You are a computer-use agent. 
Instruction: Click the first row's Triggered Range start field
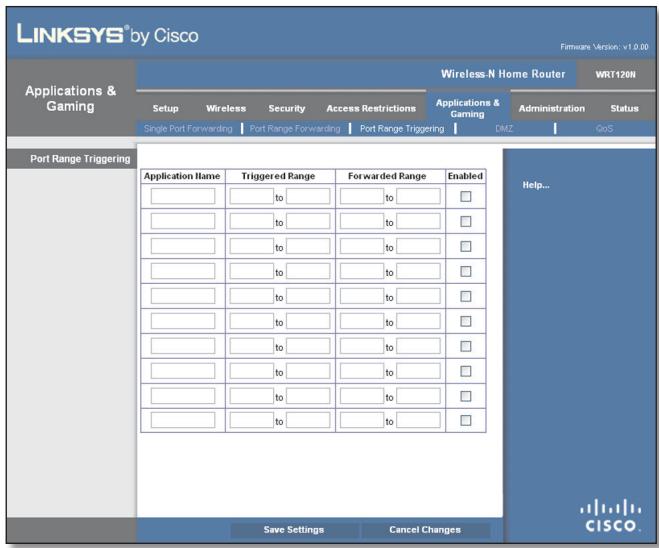[x=252, y=196]
